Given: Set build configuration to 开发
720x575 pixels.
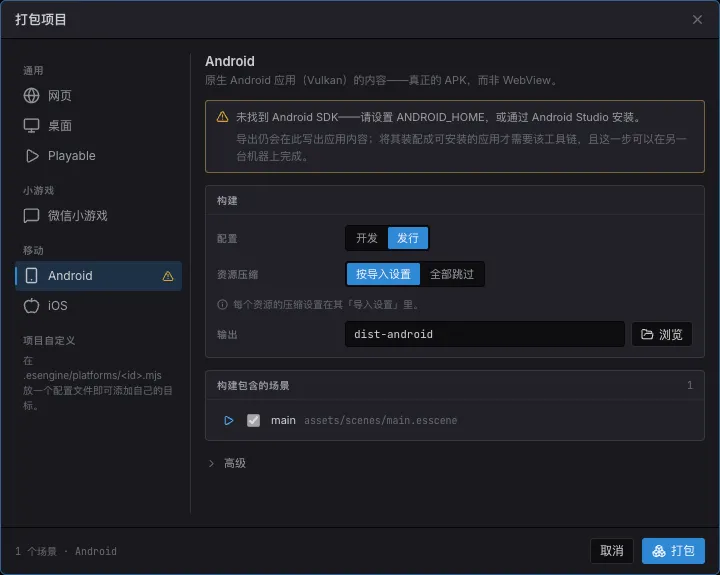Looking at the screenshot, I should pos(367,238).
